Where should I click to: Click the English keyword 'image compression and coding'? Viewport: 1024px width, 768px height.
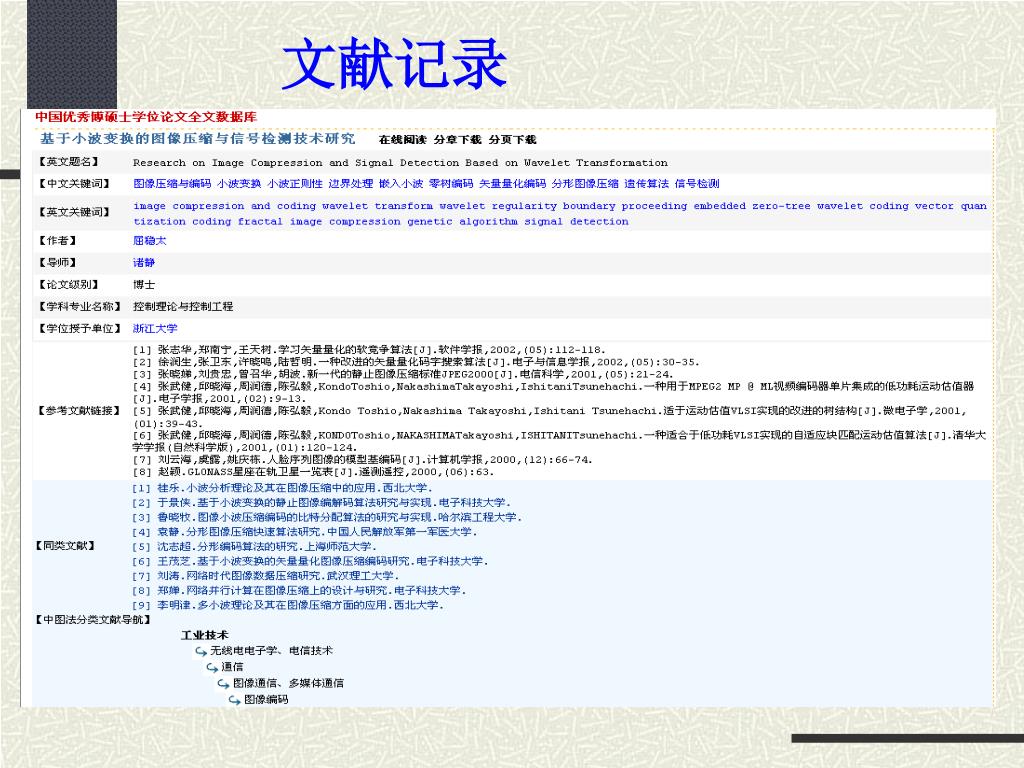(225, 206)
